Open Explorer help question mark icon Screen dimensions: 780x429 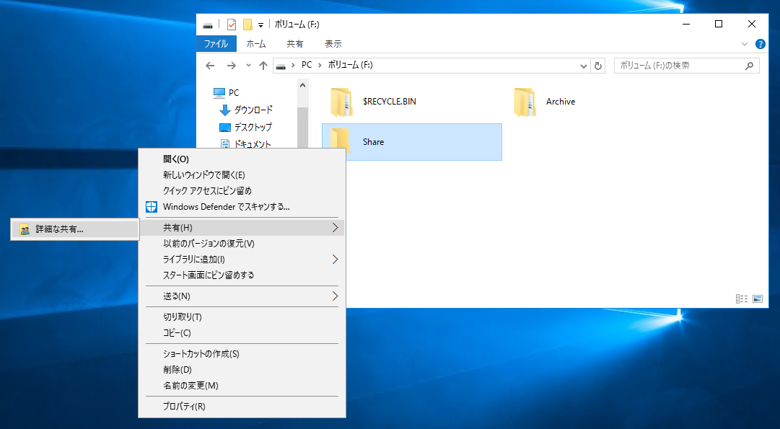click(760, 44)
